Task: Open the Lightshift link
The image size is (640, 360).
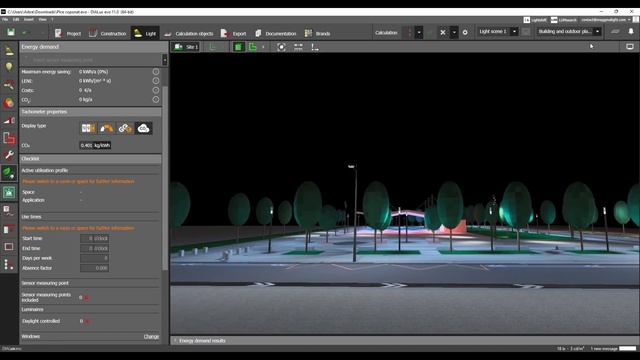Action: 535,20
